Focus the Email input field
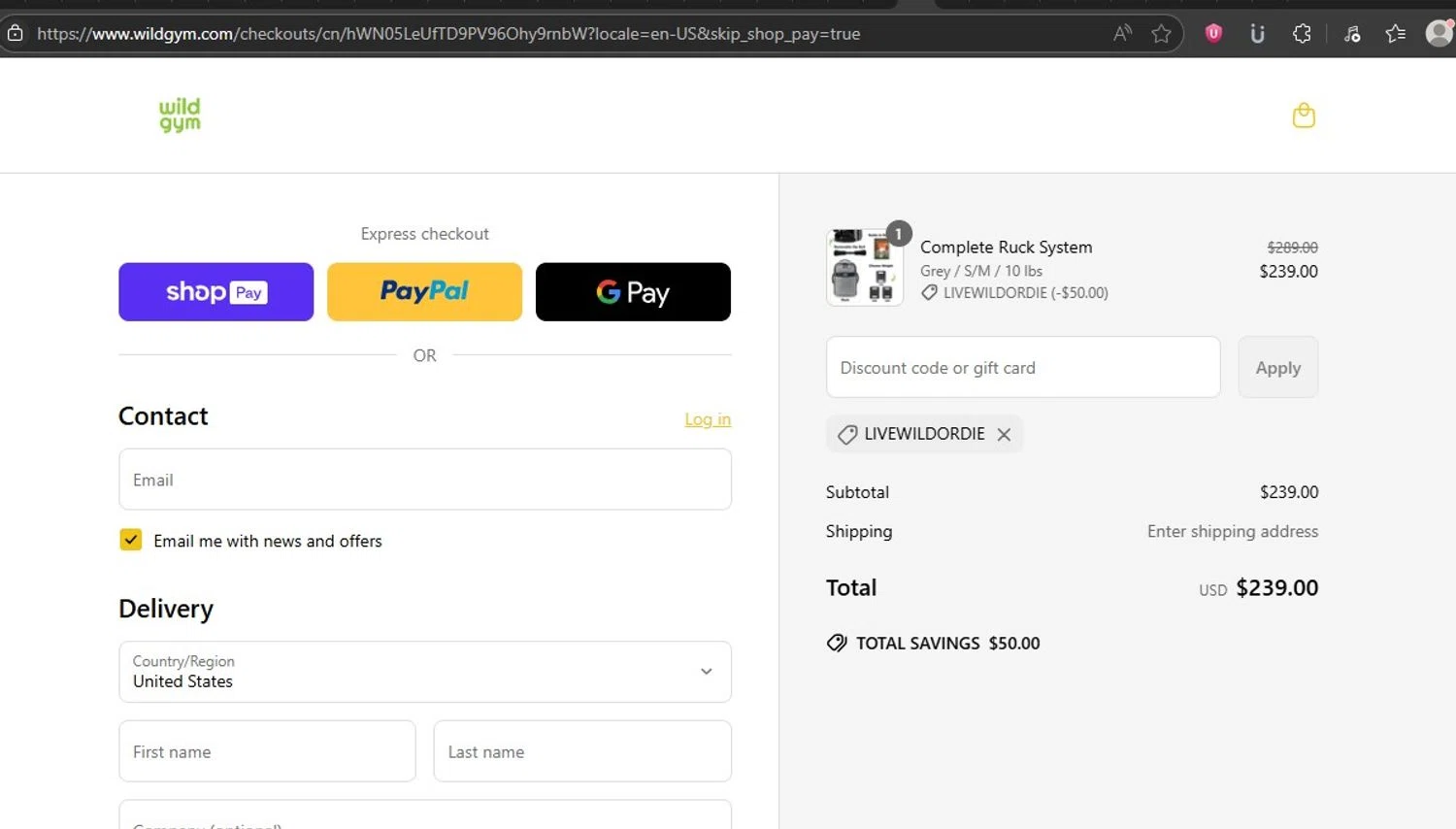 point(425,480)
